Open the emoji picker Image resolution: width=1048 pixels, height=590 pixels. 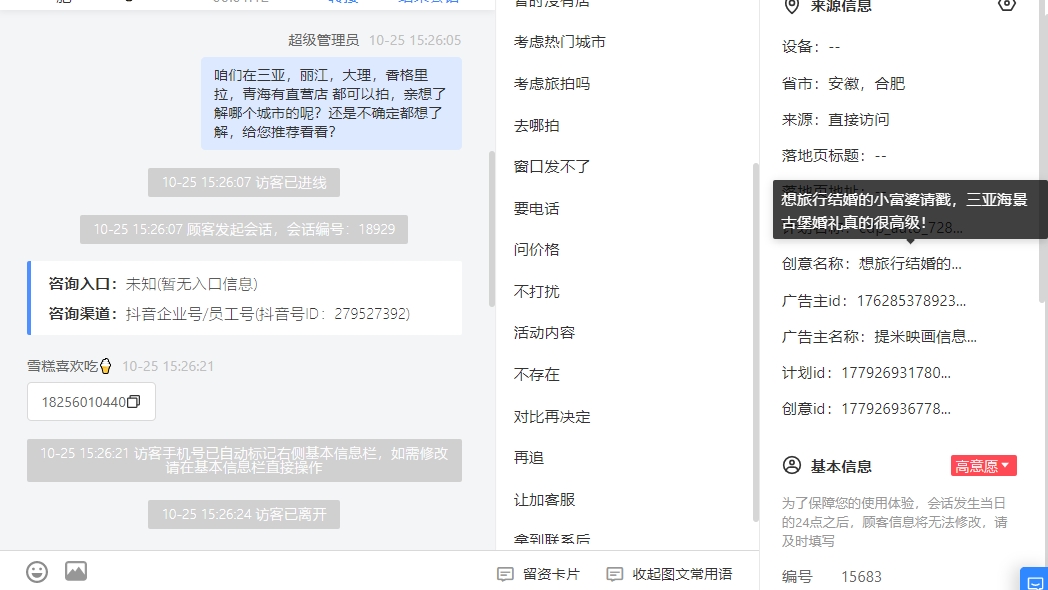pos(37,572)
